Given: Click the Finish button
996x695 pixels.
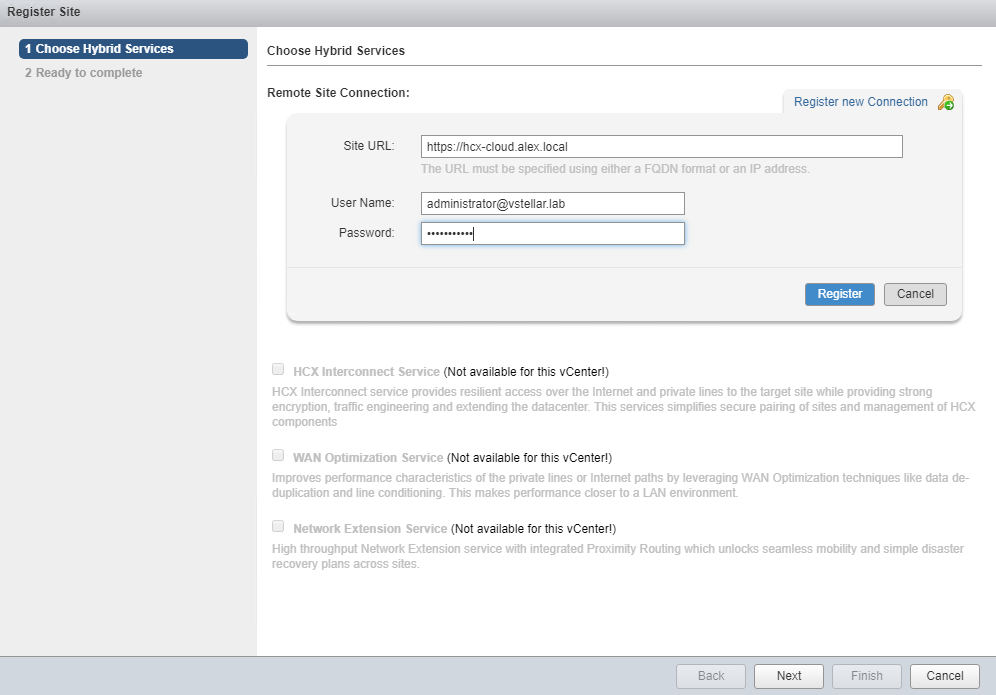Looking at the screenshot, I should coord(866,676).
